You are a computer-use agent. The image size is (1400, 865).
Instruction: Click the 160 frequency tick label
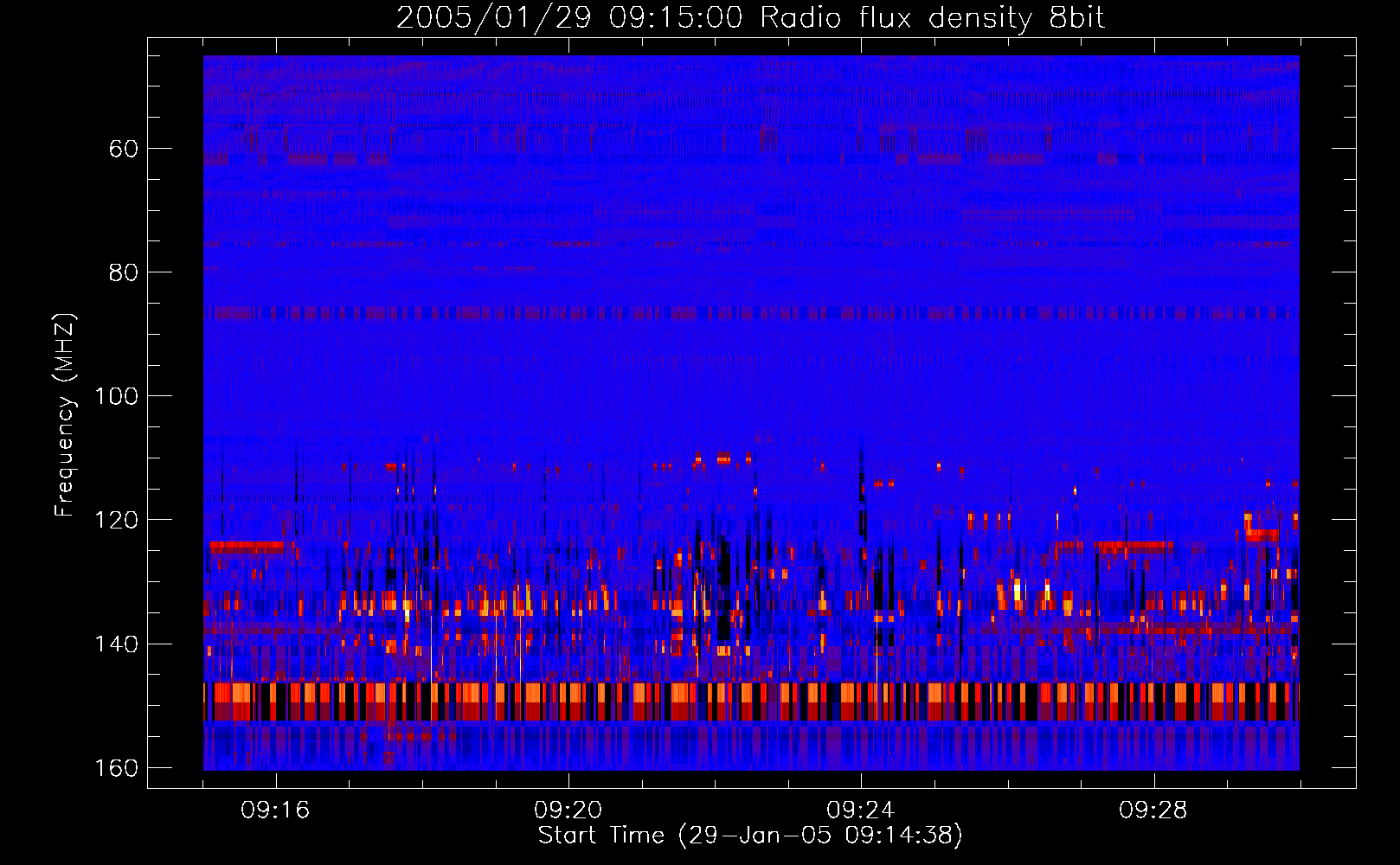(115, 768)
